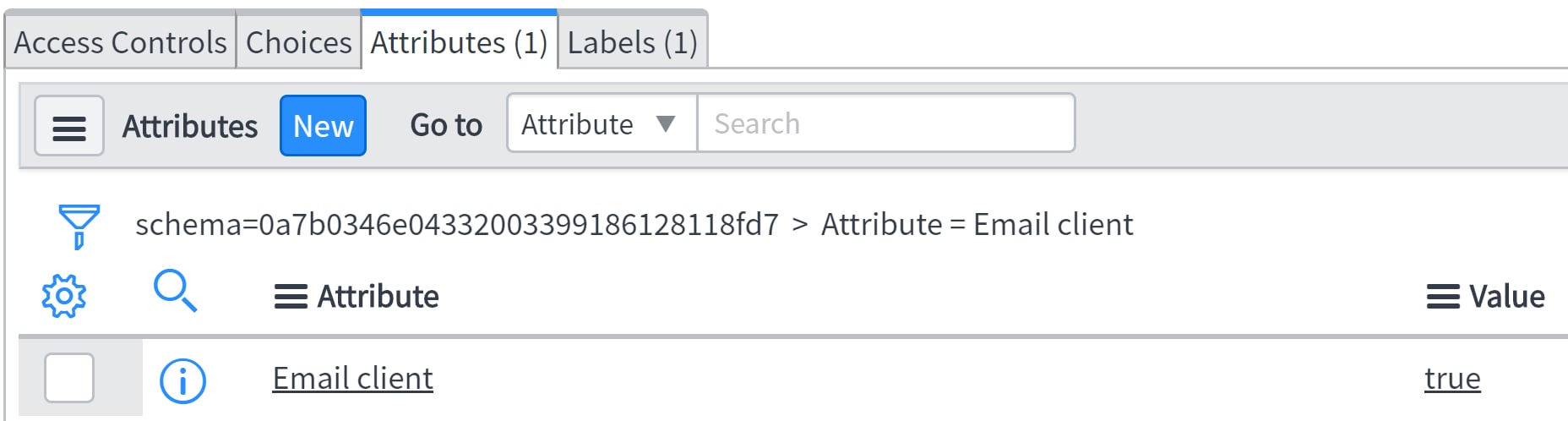Open the Attributes list context menu icon

point(69,126)
